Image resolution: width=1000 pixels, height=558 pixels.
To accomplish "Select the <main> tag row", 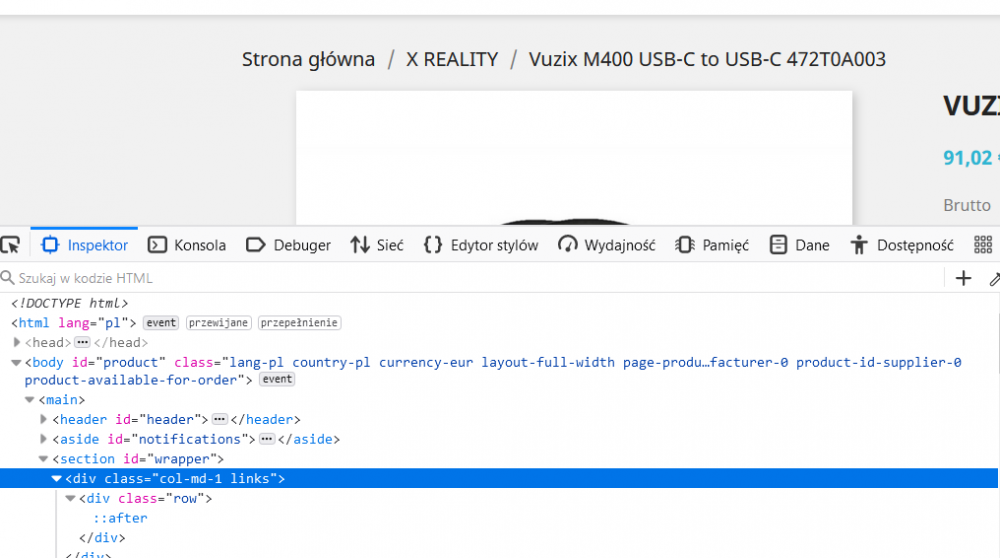I will click(x=61, y=400).
